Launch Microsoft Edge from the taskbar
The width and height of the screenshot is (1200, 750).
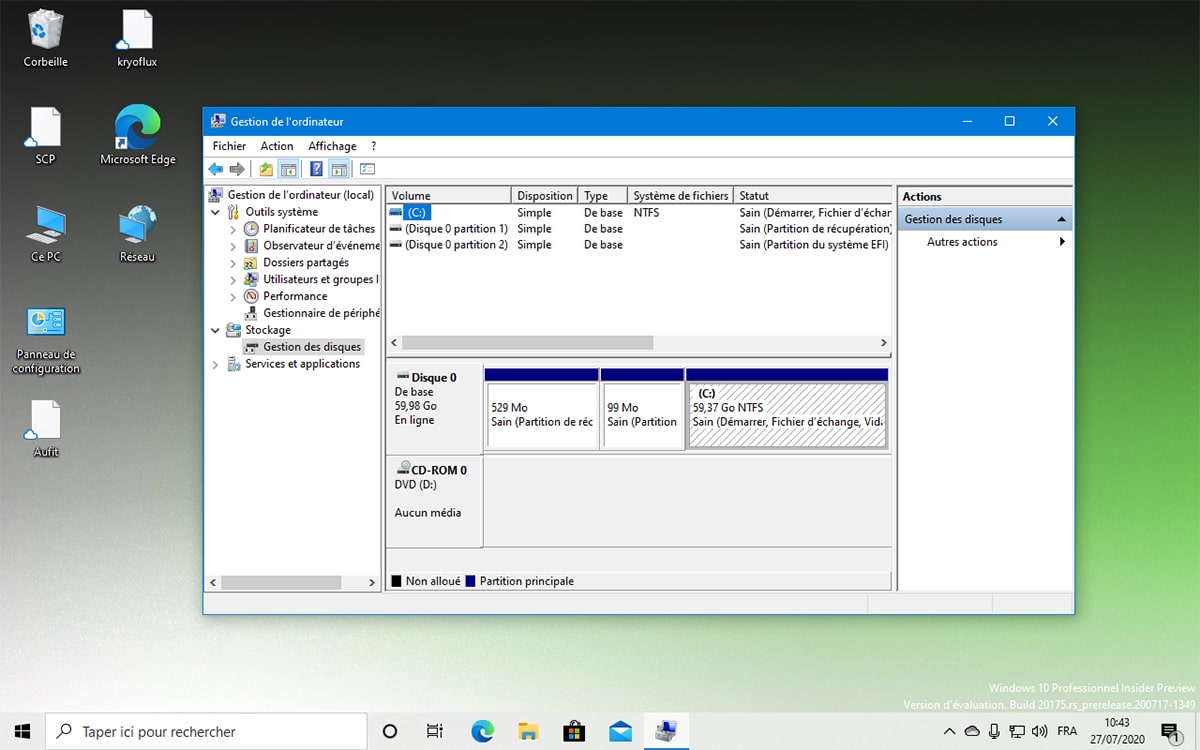coord(483,732)
